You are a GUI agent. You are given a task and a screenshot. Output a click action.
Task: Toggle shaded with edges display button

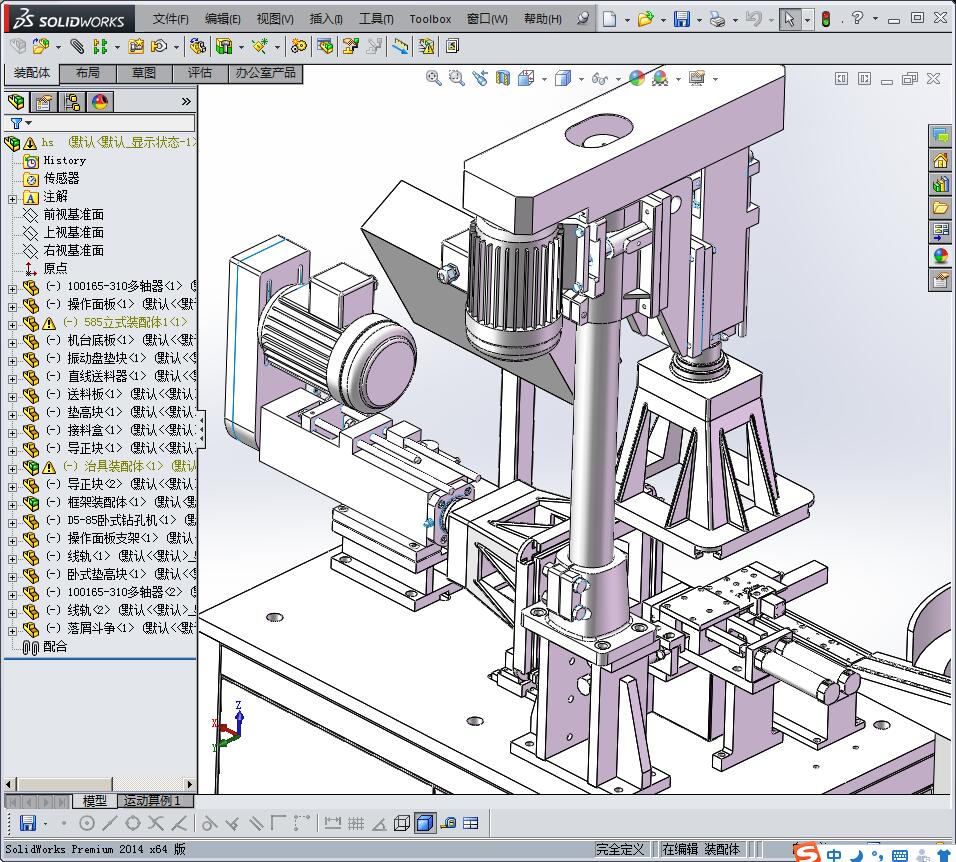click(424, 823)
